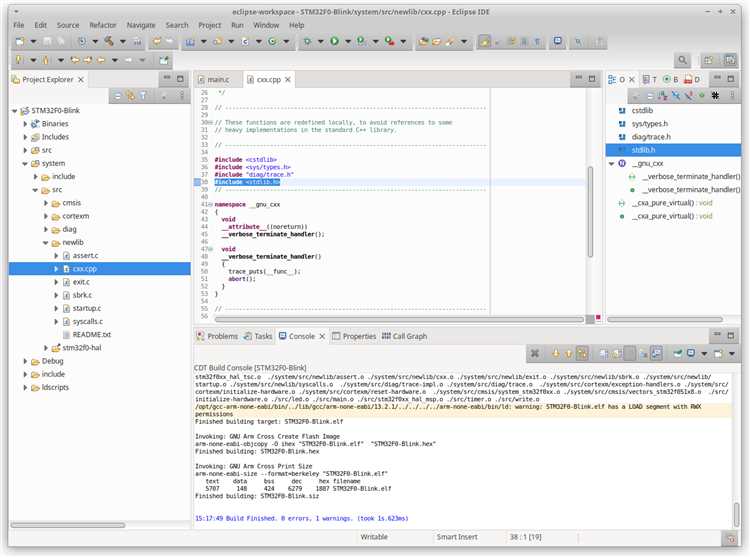Click the black asterisk Outline toolbar icon
The image size is (750, 557).
715,96
